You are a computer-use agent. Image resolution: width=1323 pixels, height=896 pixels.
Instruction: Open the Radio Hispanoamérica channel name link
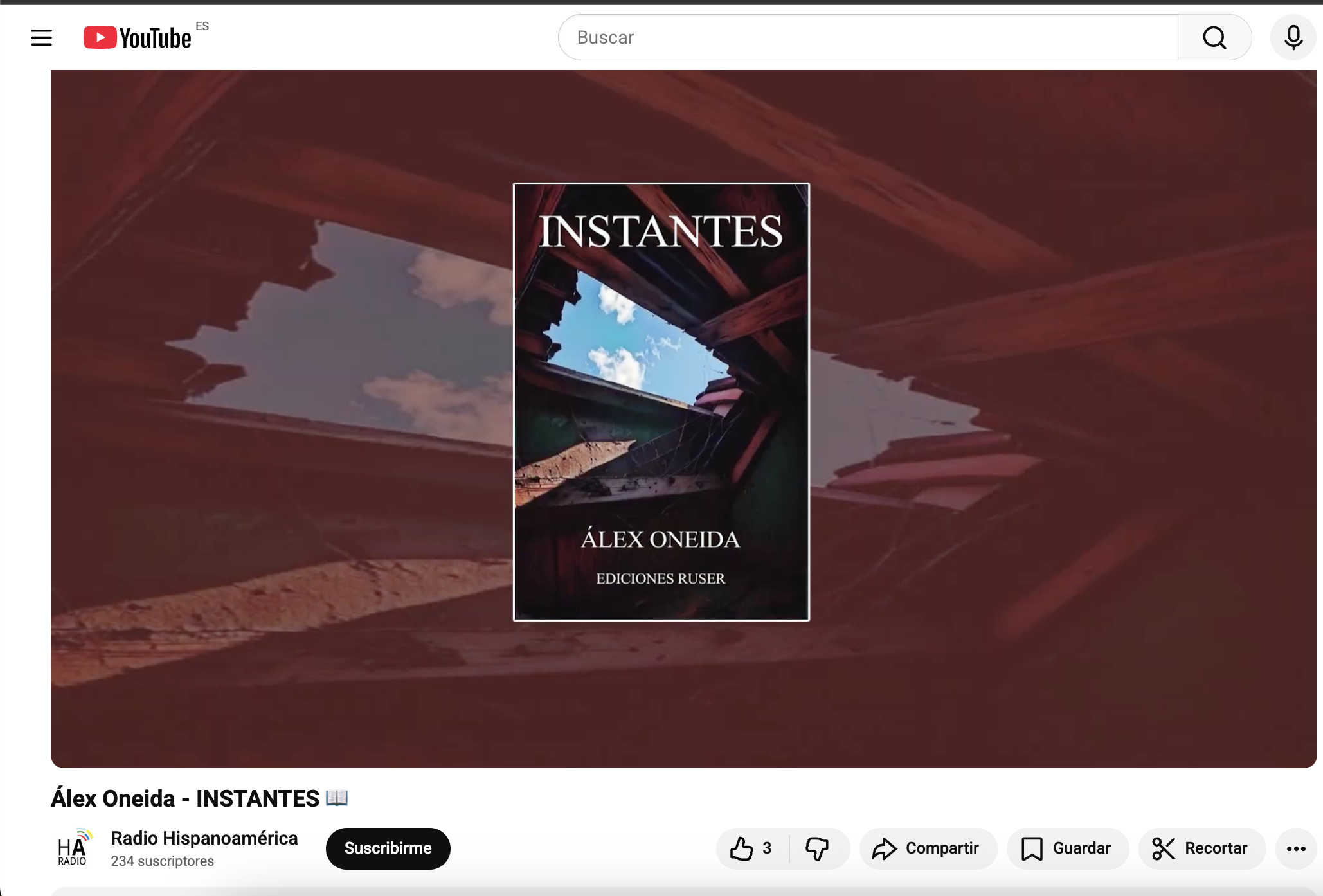pos(204,838)
